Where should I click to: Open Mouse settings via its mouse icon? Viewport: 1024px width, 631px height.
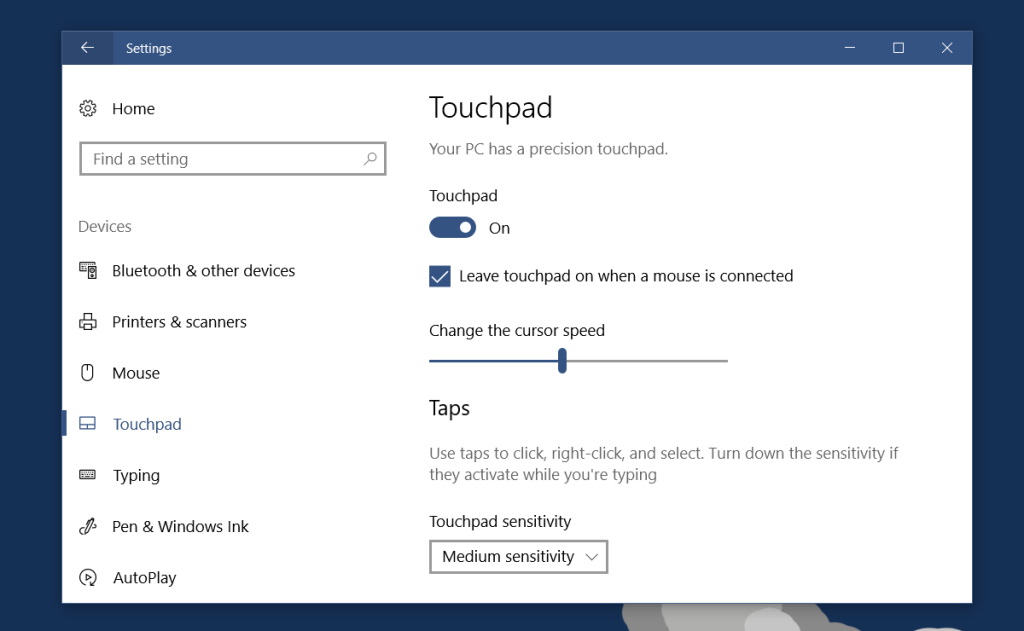click(x=89, y=372)
